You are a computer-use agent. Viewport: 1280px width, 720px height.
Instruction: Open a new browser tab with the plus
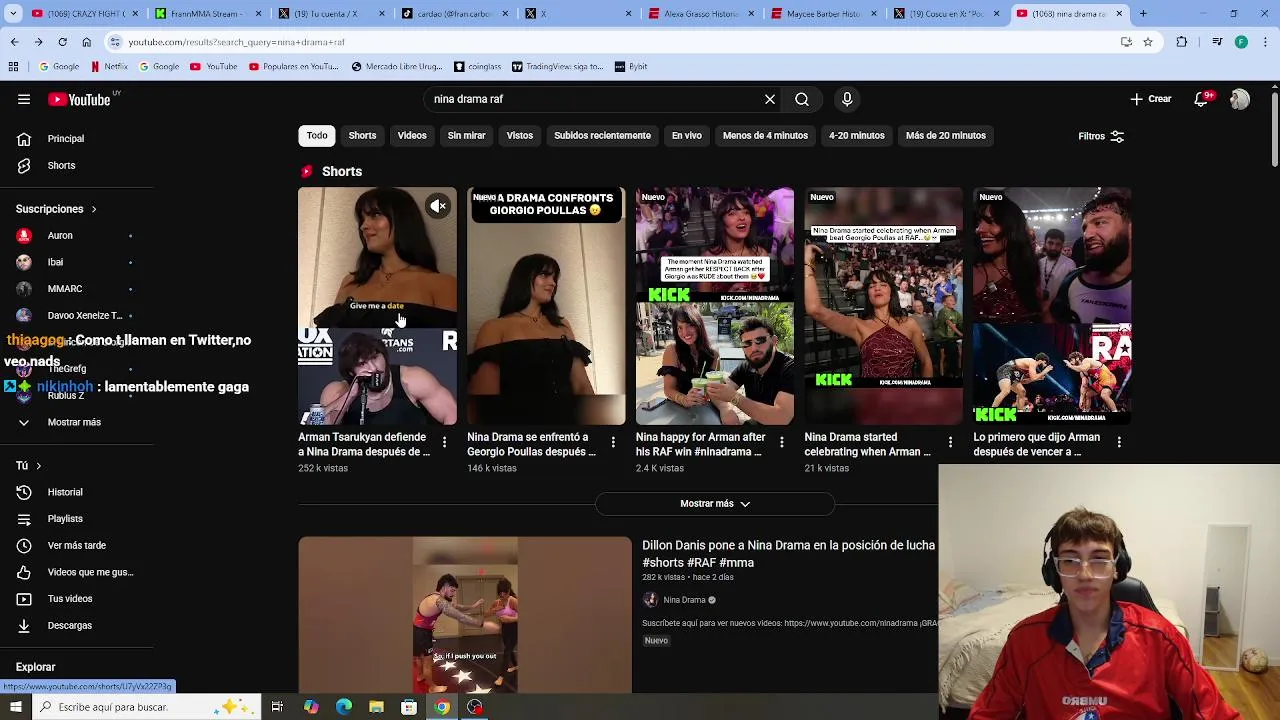1143,14
